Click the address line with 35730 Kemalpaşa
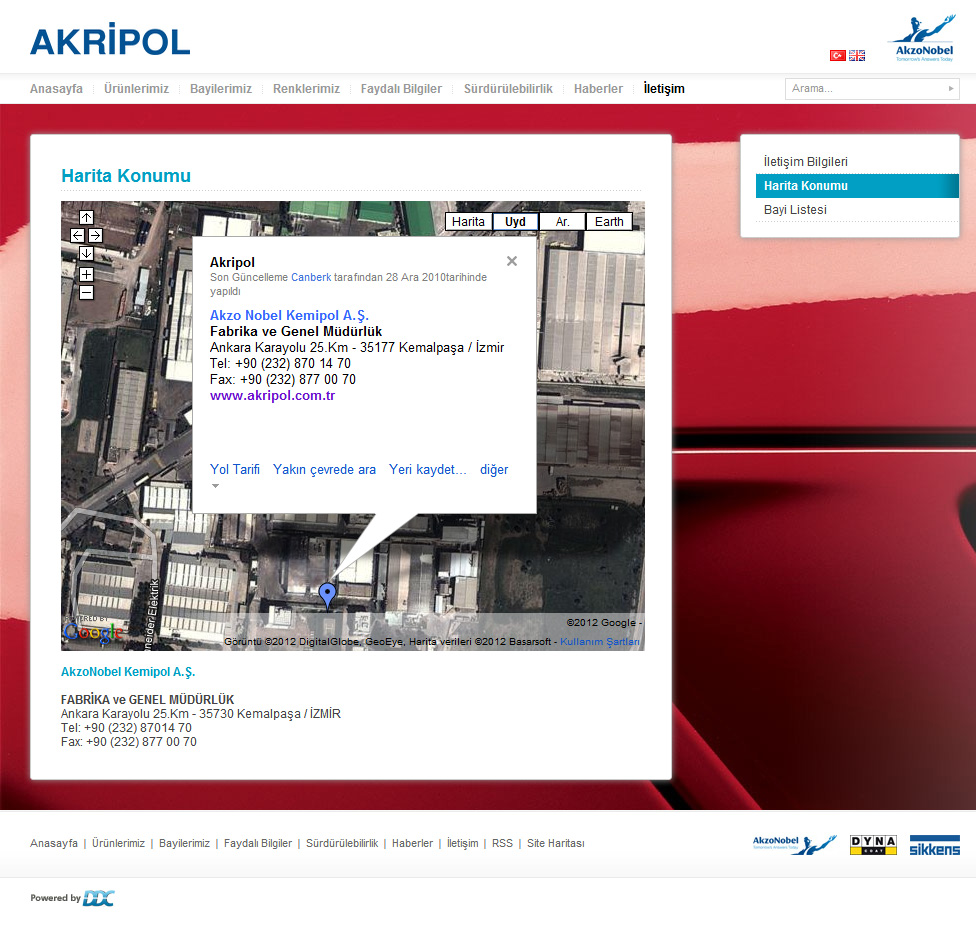 [201, 713]
